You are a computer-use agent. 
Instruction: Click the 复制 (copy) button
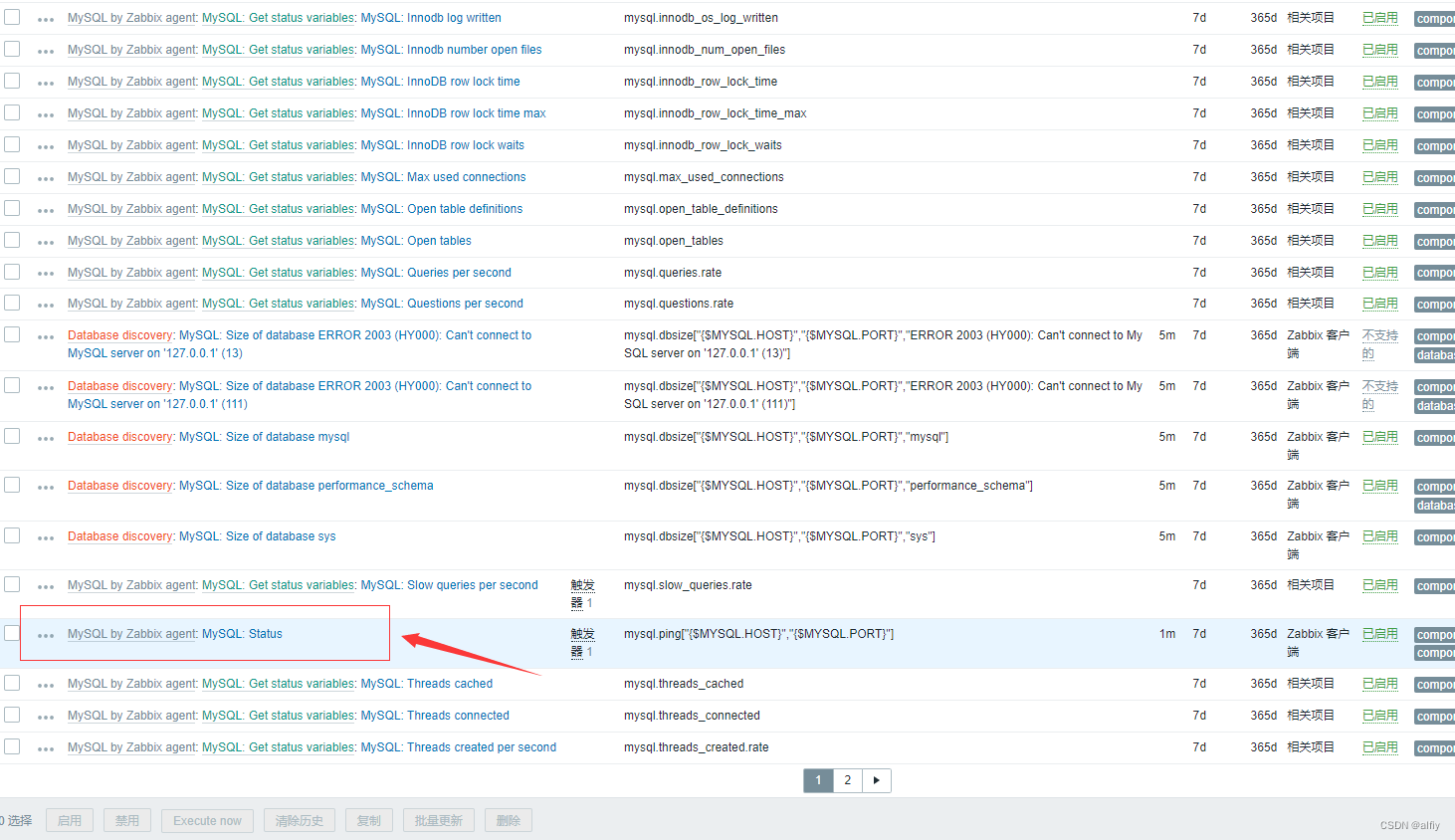coord(369,821)
